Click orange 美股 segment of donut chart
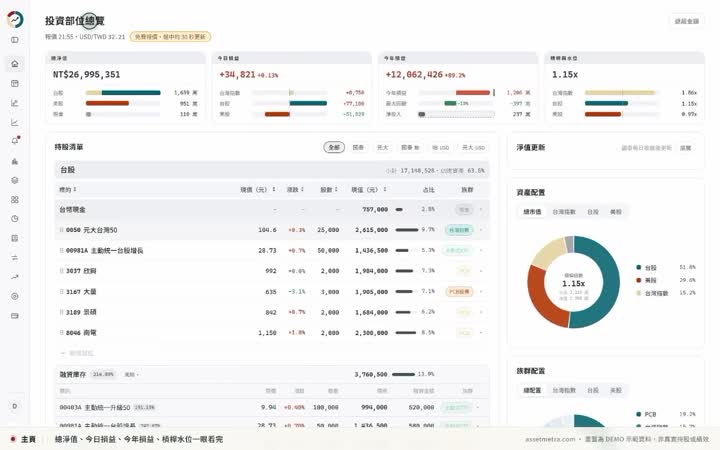This screenshot has width=720, height=450. pos(545,299)
